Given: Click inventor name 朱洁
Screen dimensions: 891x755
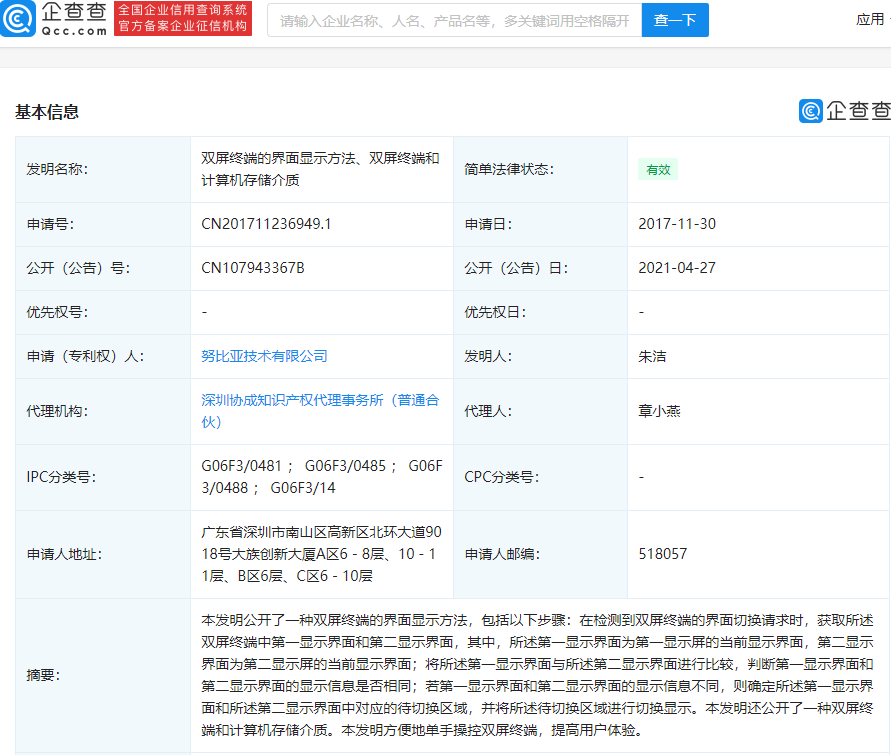Looking at the screenshot, I should [x=652, y=356].
